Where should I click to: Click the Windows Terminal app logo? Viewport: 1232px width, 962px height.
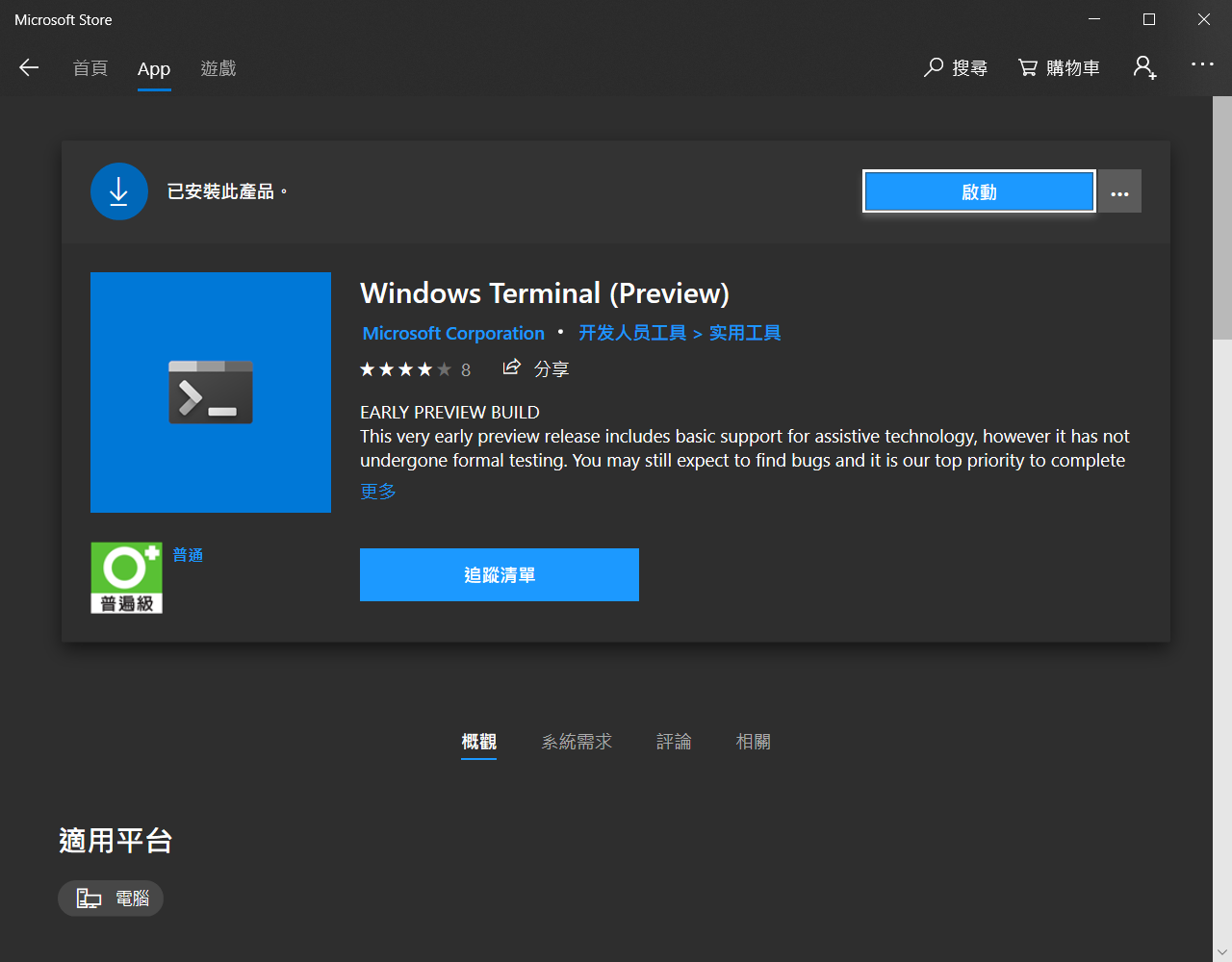pyautogui.click(x=211, y=392)
